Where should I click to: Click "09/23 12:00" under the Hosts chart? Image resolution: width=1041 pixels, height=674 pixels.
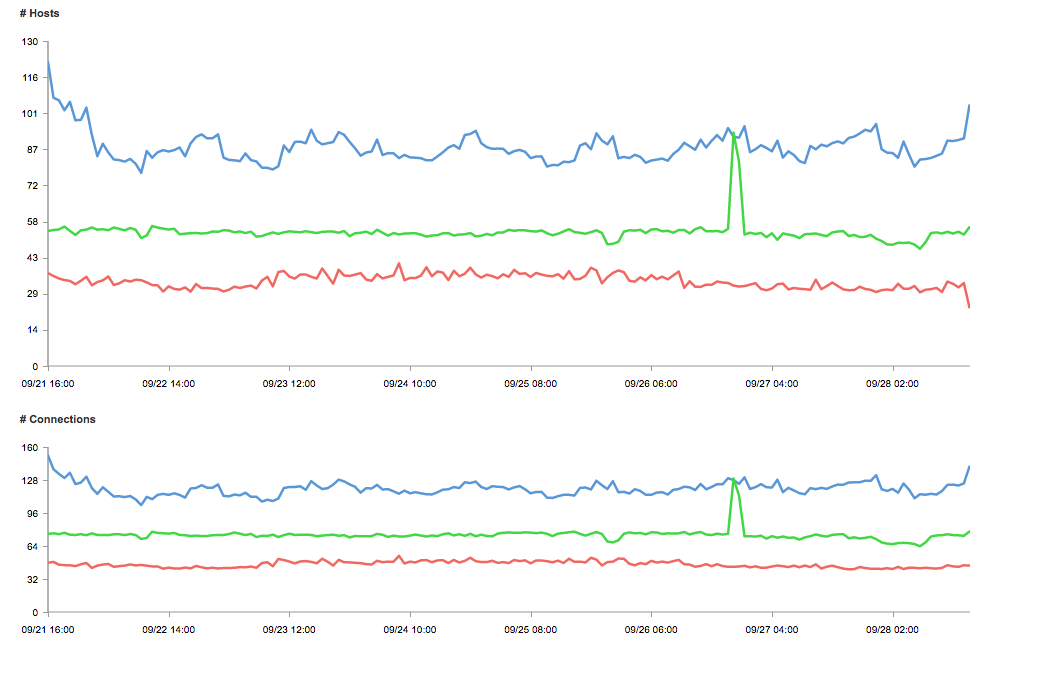(x=289, y=384)
